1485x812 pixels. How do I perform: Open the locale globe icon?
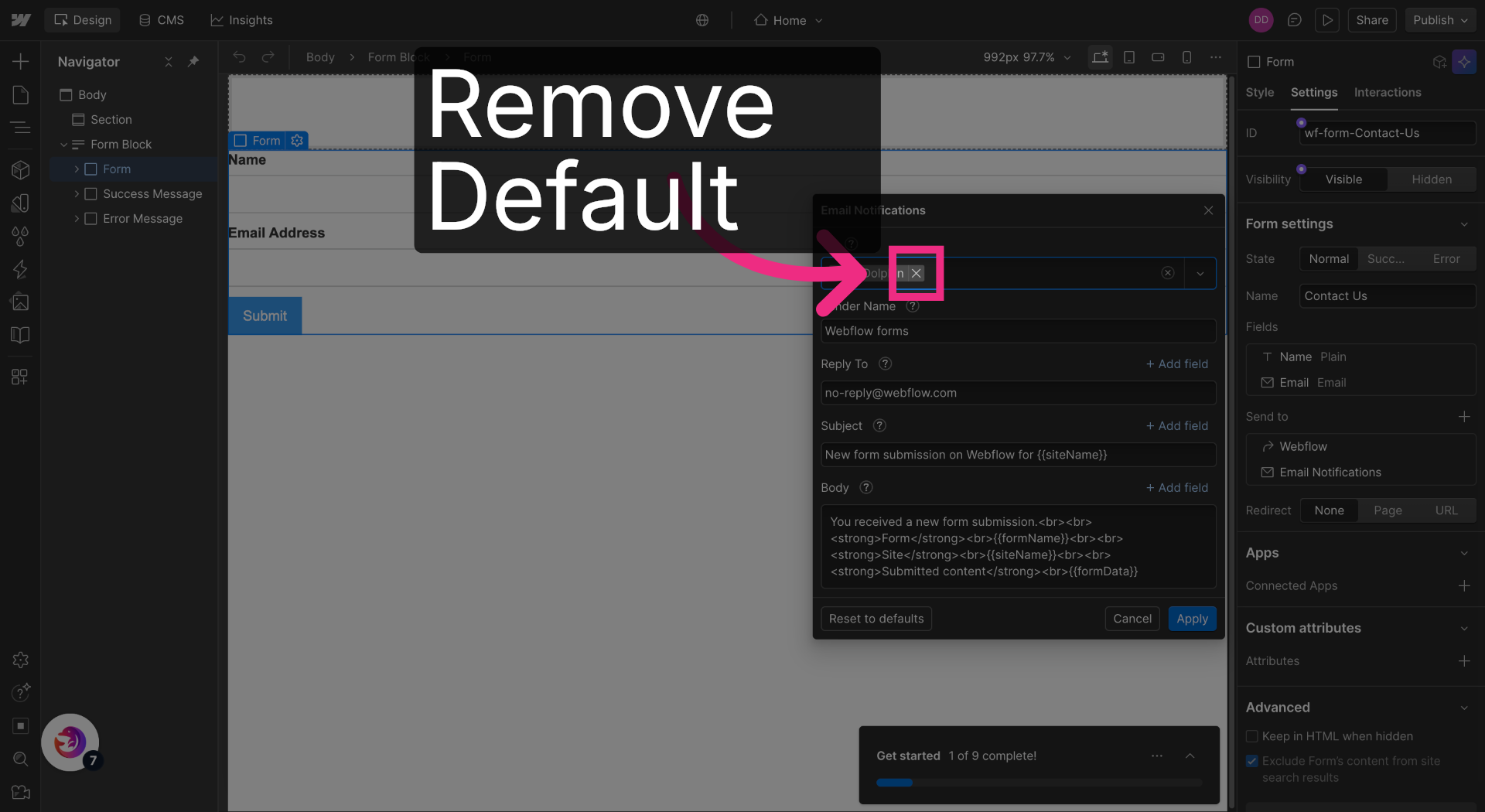coord(702,20)
